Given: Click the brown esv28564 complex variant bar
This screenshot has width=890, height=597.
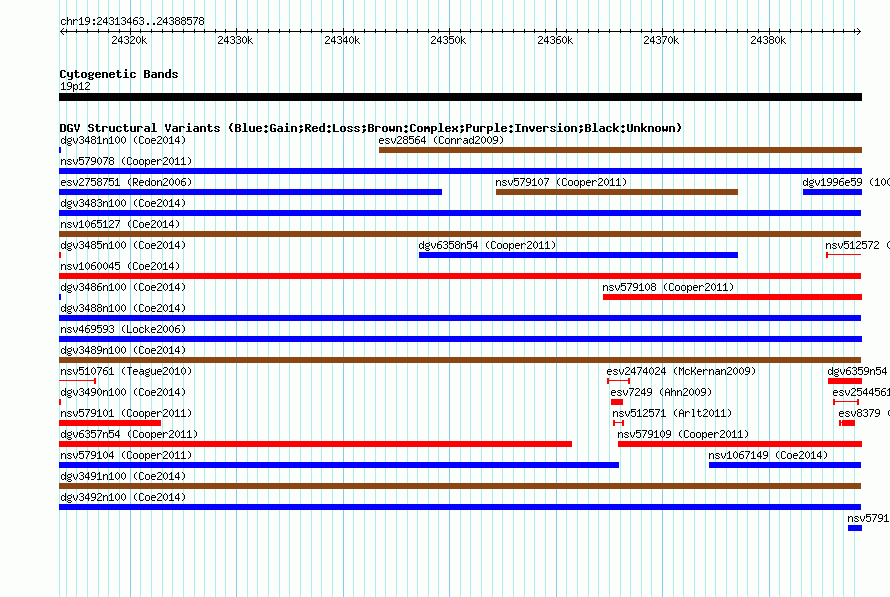Looking at the screenshot, I should pyautogui.click(x=620, y=150).
